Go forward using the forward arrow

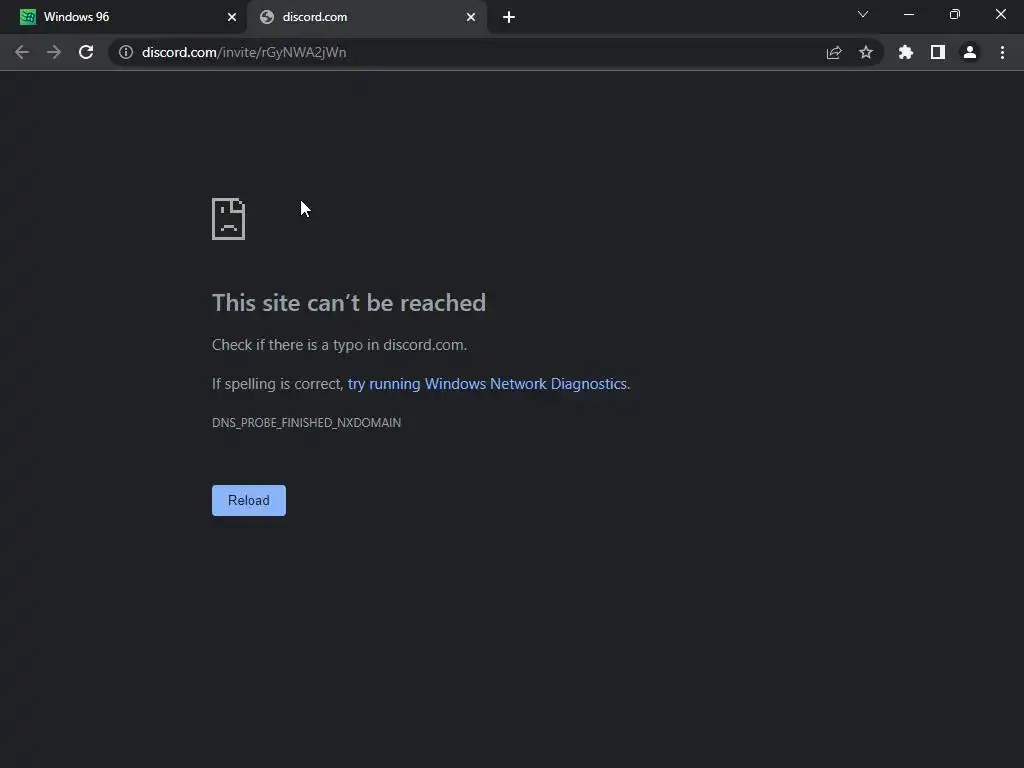(x=54, y=52)
